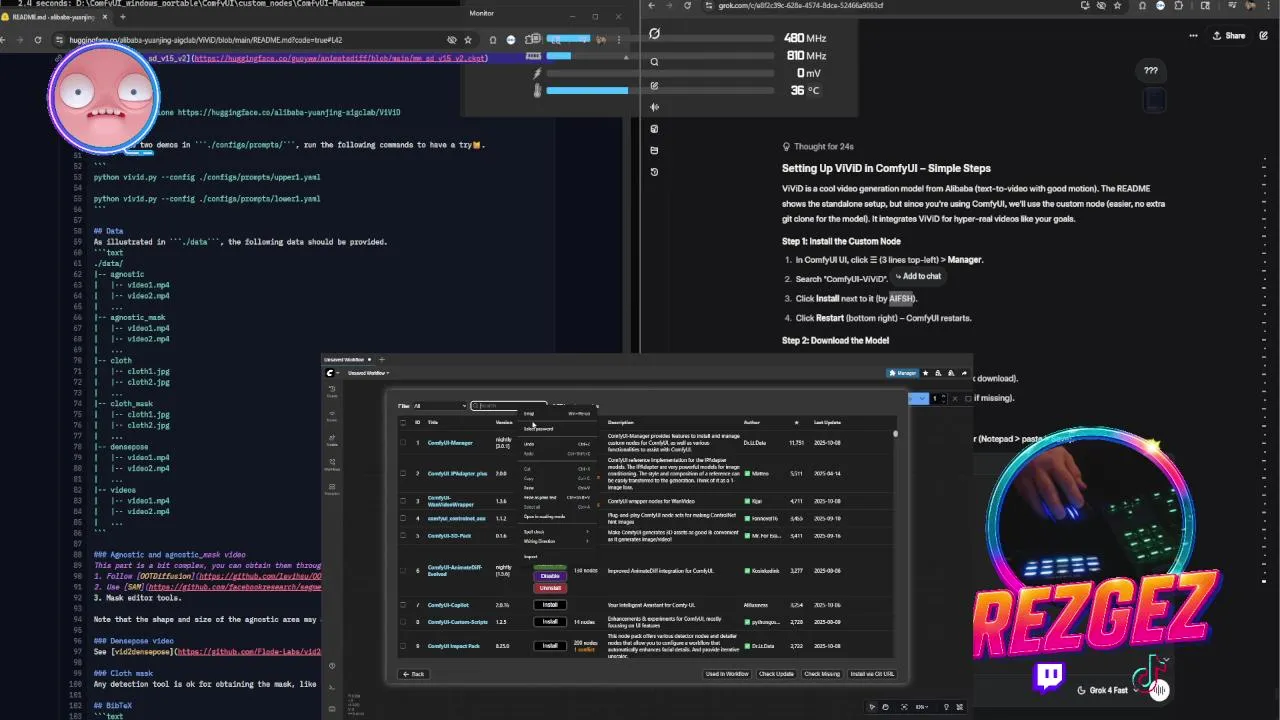
Task: Reload the HuggingFace README page
Action: (38, 40)
